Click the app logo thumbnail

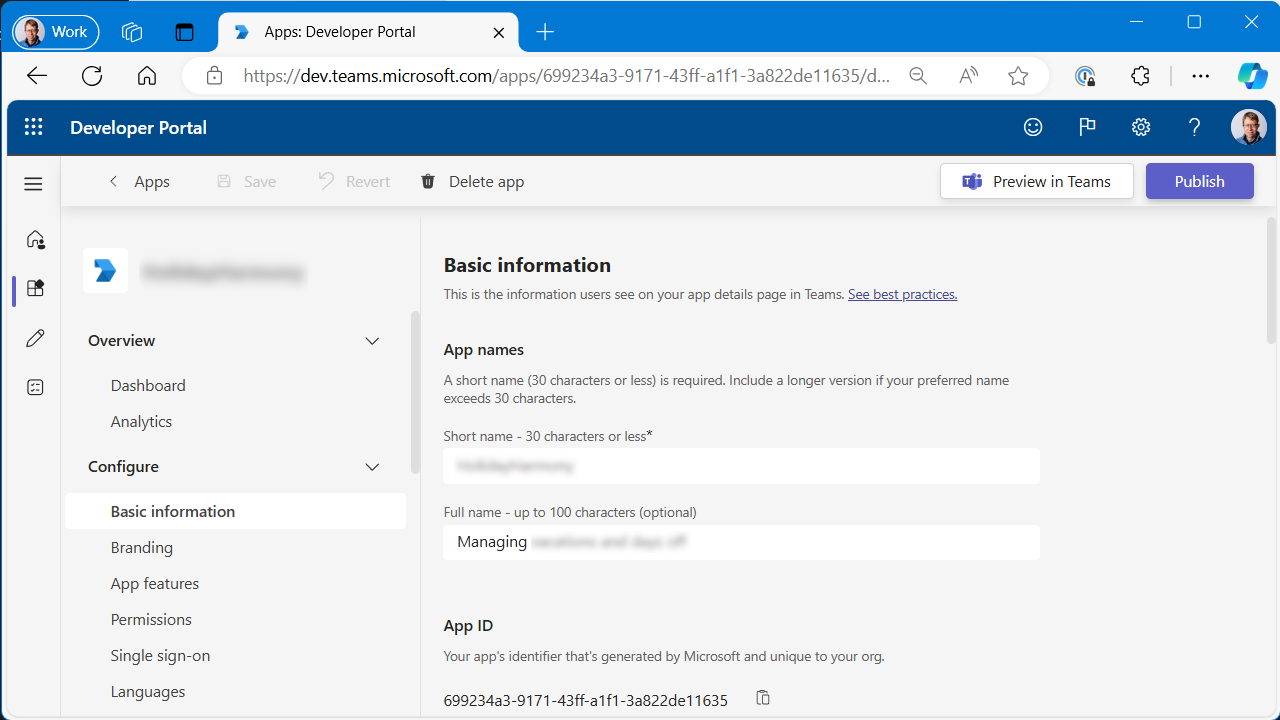point(105,270)
